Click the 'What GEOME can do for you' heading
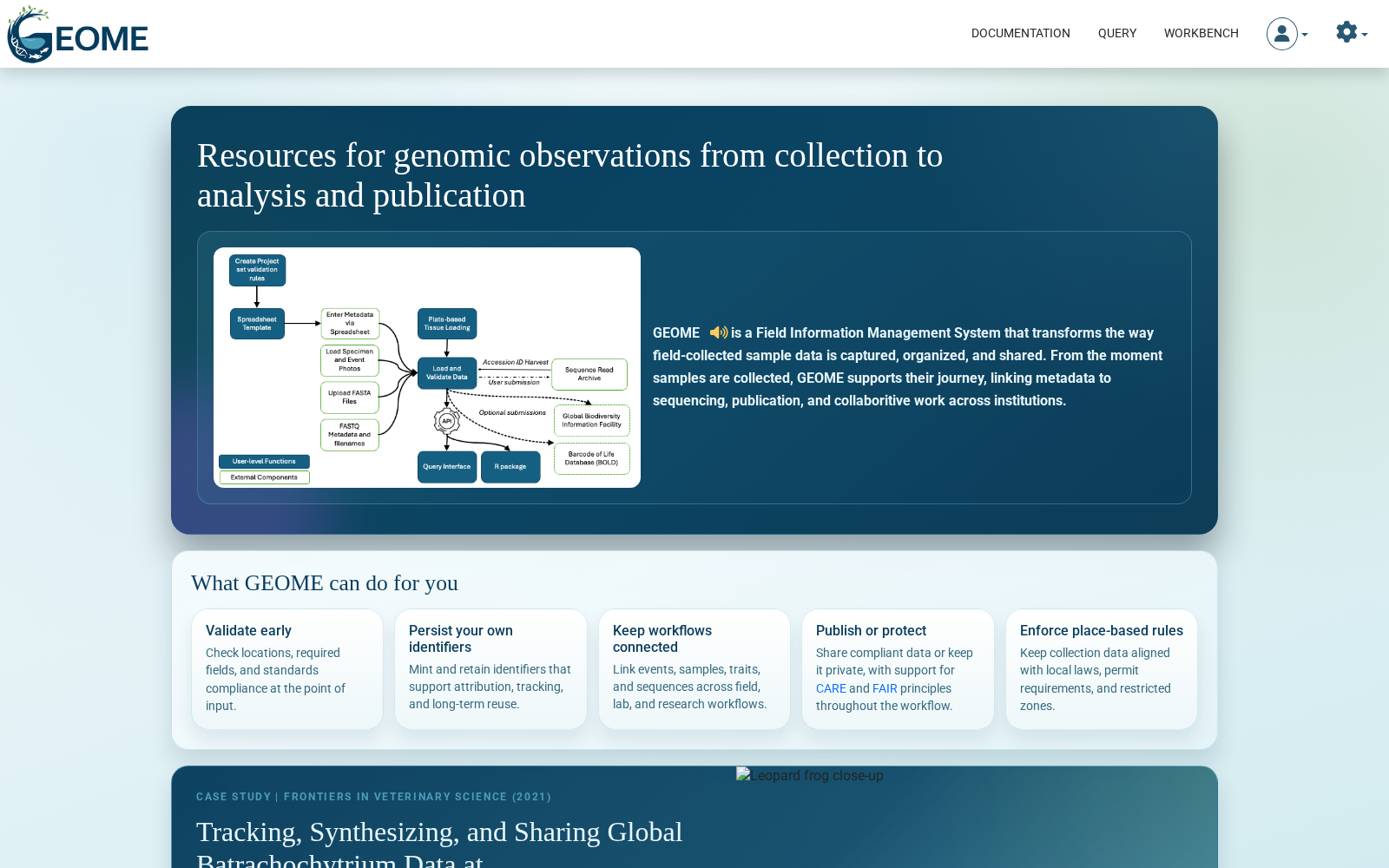 click(325, 583)
